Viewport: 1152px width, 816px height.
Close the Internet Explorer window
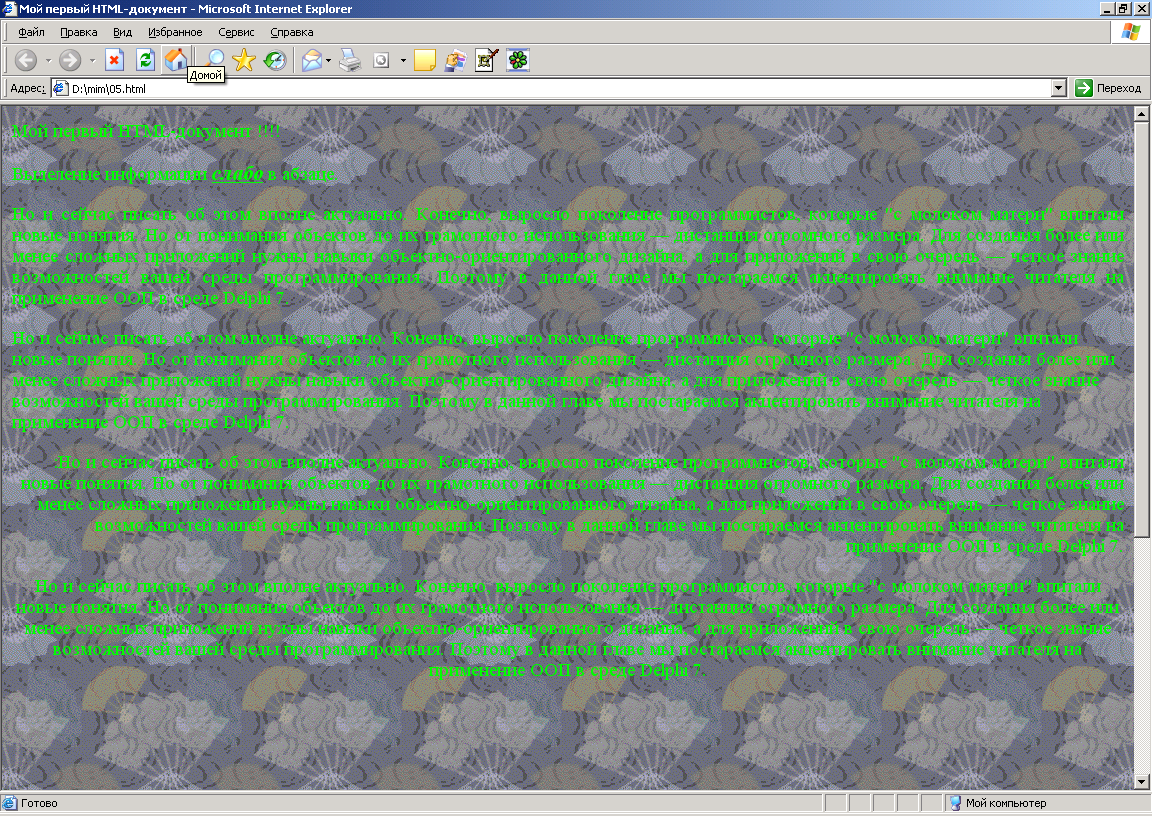coord(1140,9)
